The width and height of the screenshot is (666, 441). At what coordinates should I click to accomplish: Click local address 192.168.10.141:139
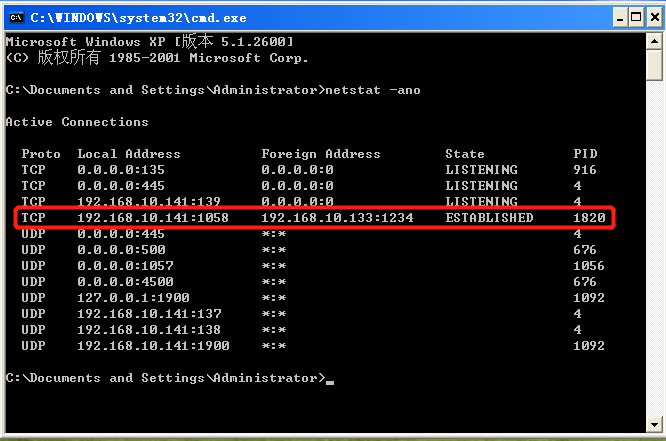click(x=149, y=201)
